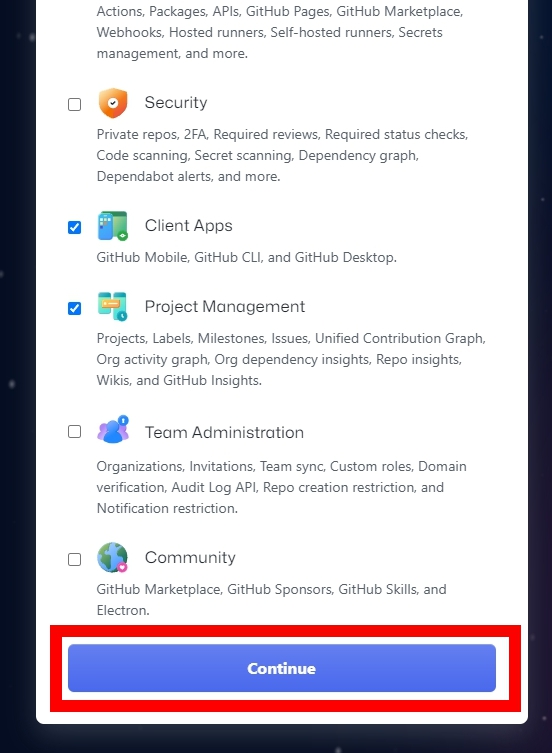This screenshot has height=753, width=552.
Task: Select the Team Administration heading label
Action: pos(224,432)
